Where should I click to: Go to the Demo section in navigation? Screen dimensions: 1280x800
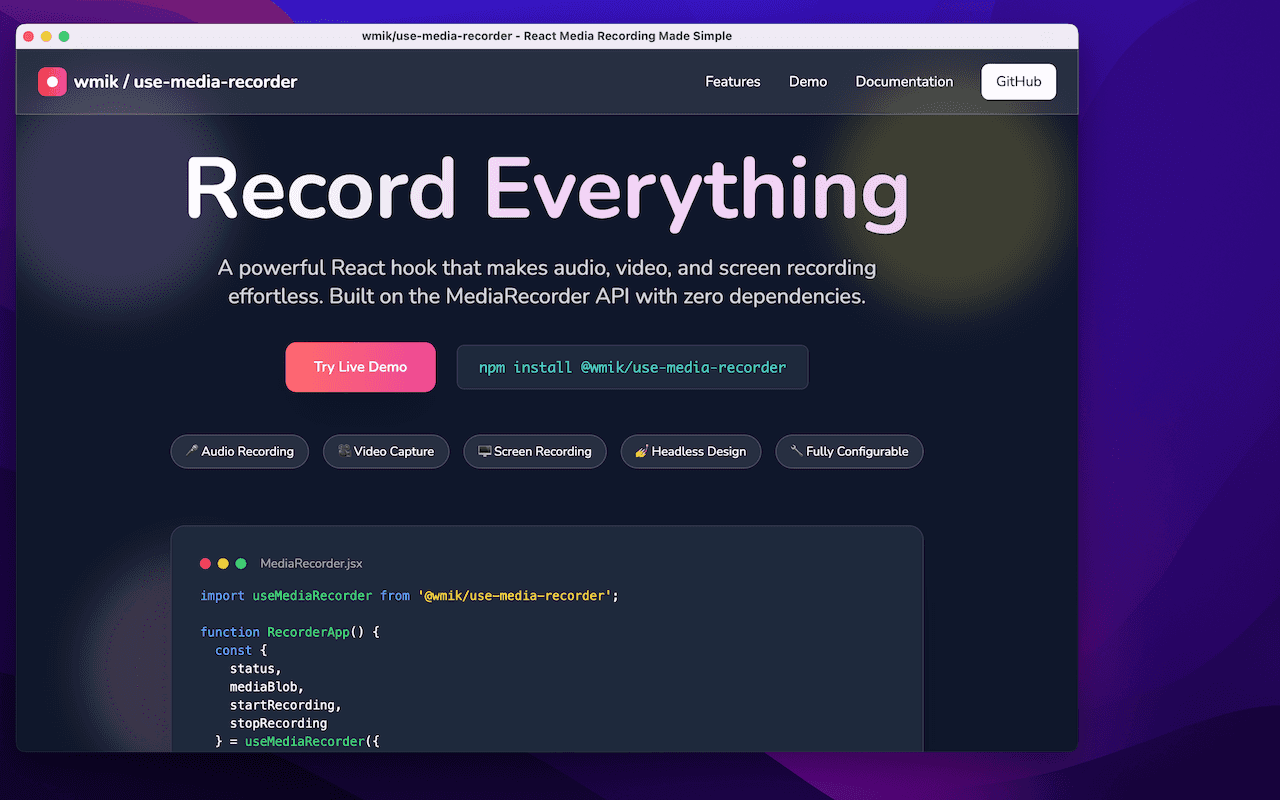tap(808, 82)
